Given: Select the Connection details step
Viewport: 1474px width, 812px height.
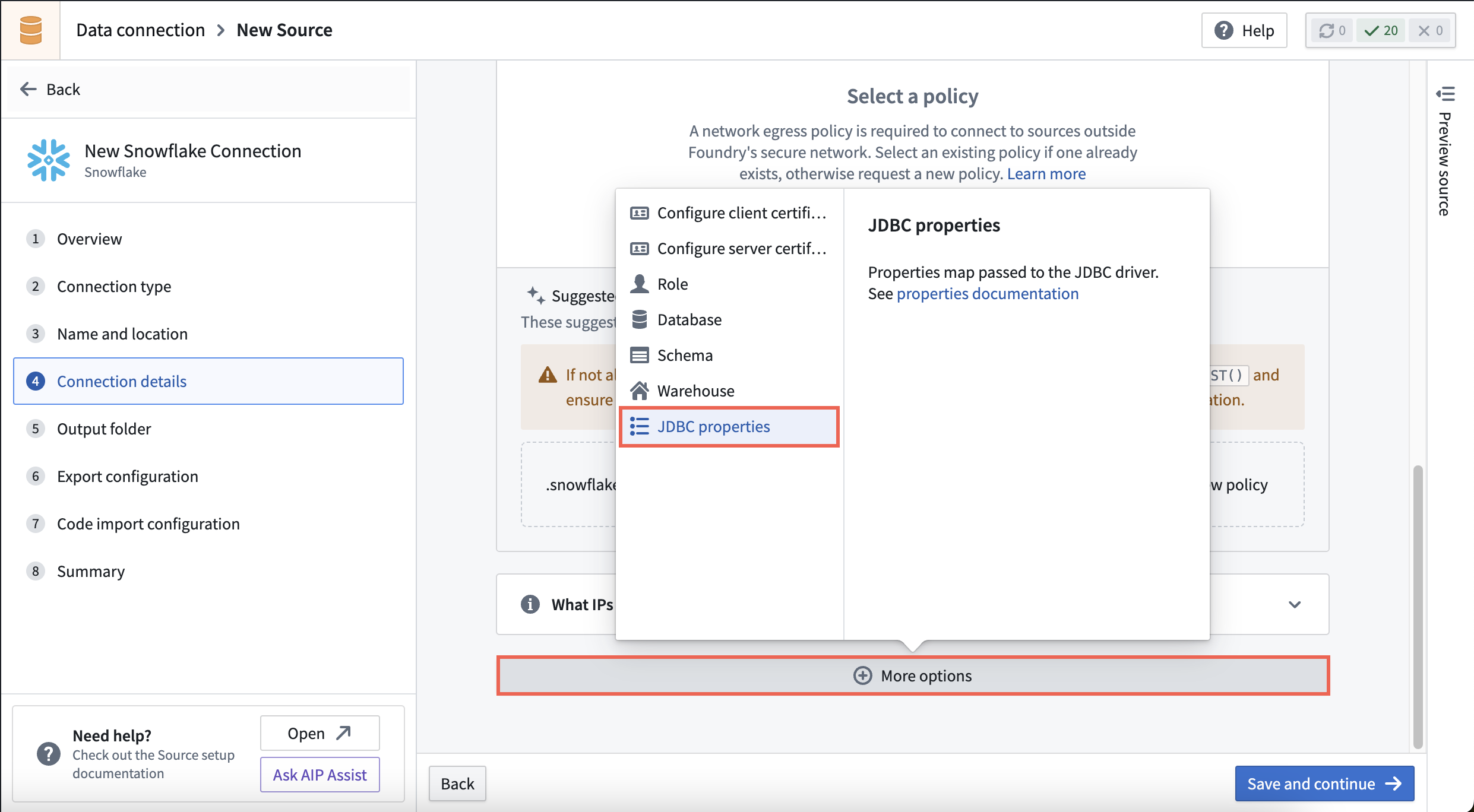Looking at the screenshot, I should pyautogui.click(x=208, y=381).
